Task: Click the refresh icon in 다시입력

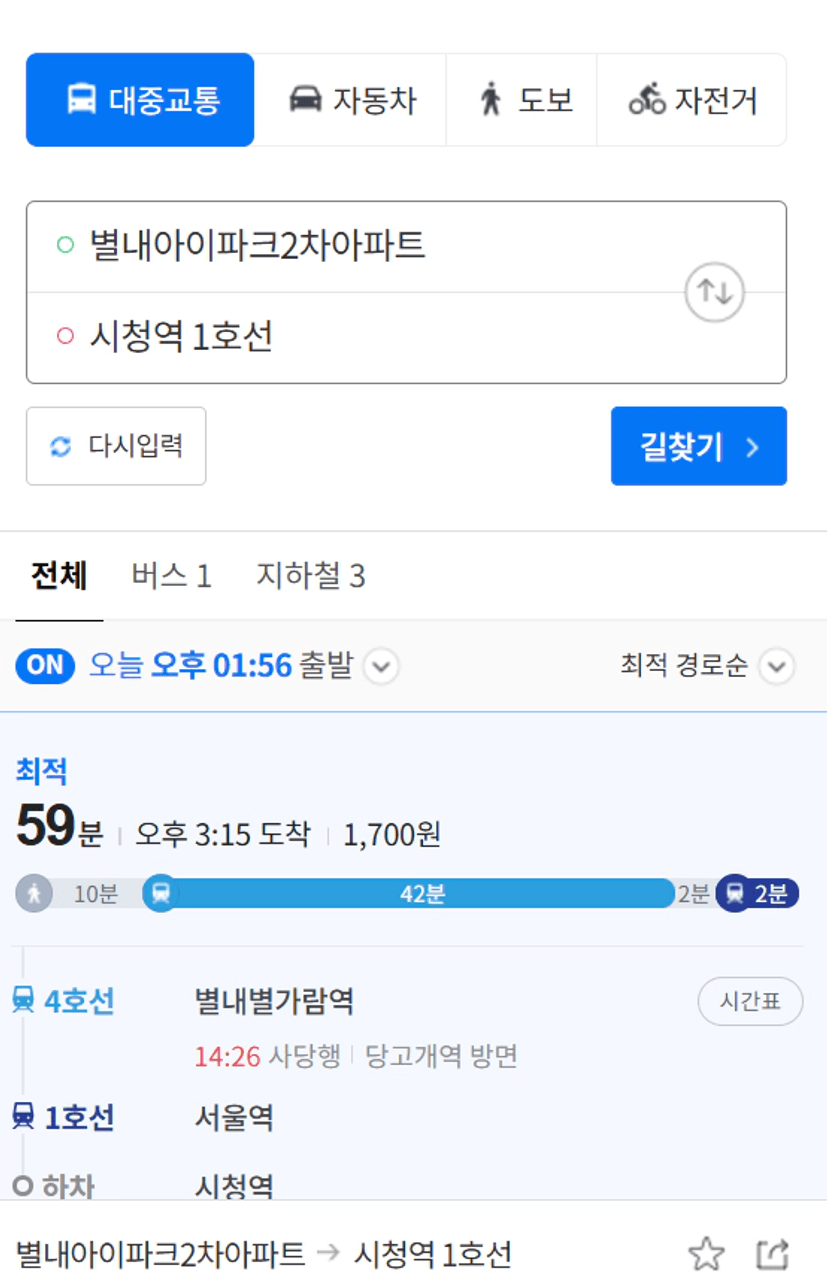Action: (x=61, y=446)
